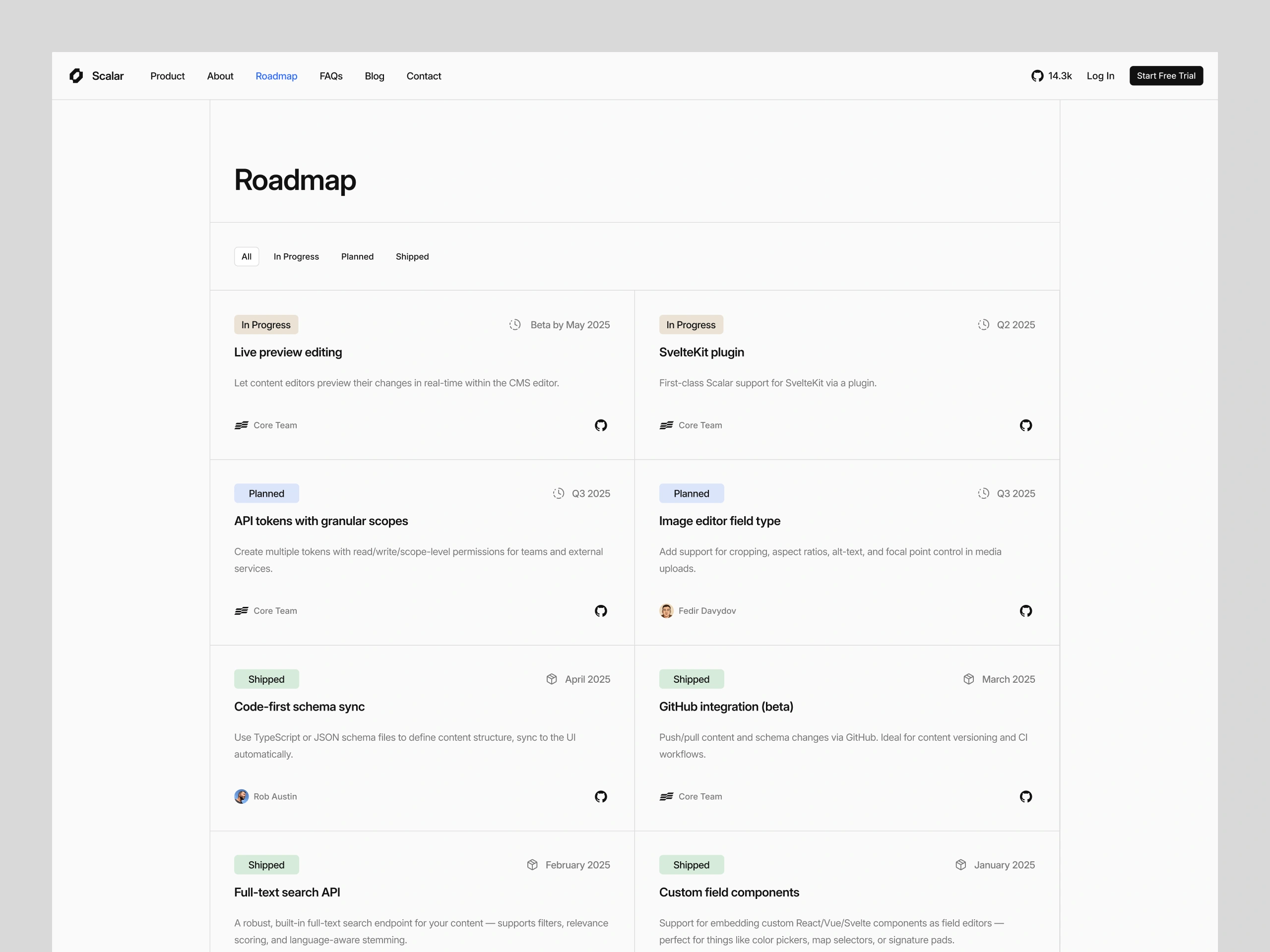
Task: Click In Progress badge on SvelteKit card
Action: pos(691,325)
